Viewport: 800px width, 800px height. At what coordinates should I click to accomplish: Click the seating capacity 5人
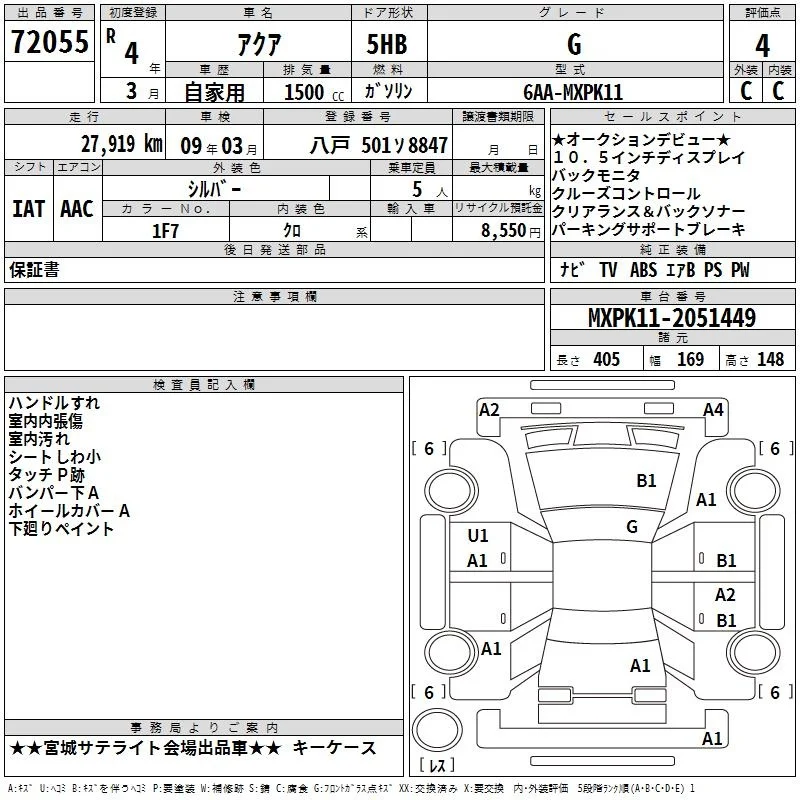coord(430,189)
